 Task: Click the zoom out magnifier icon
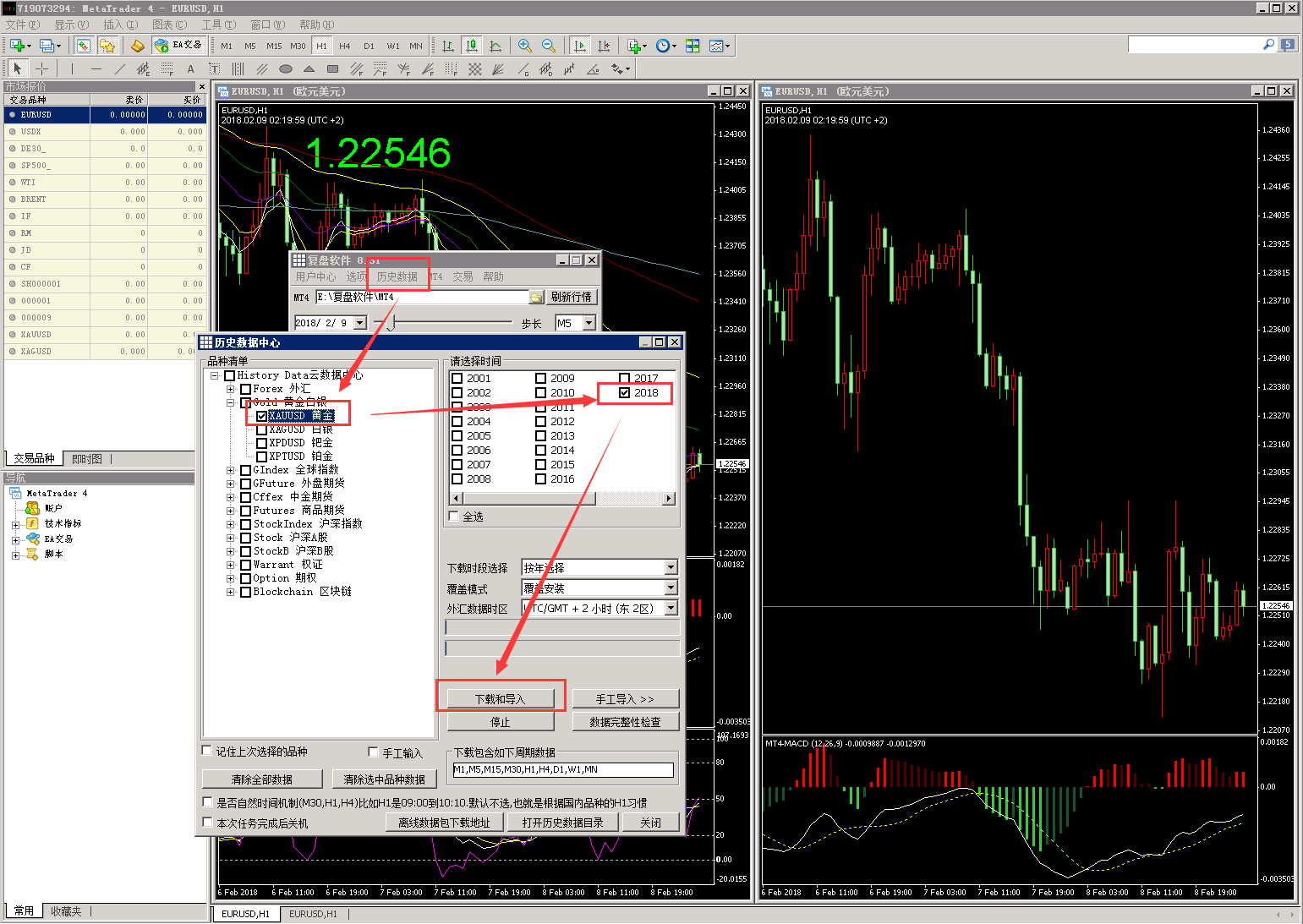pyautogui.click(x=549, y=46)
